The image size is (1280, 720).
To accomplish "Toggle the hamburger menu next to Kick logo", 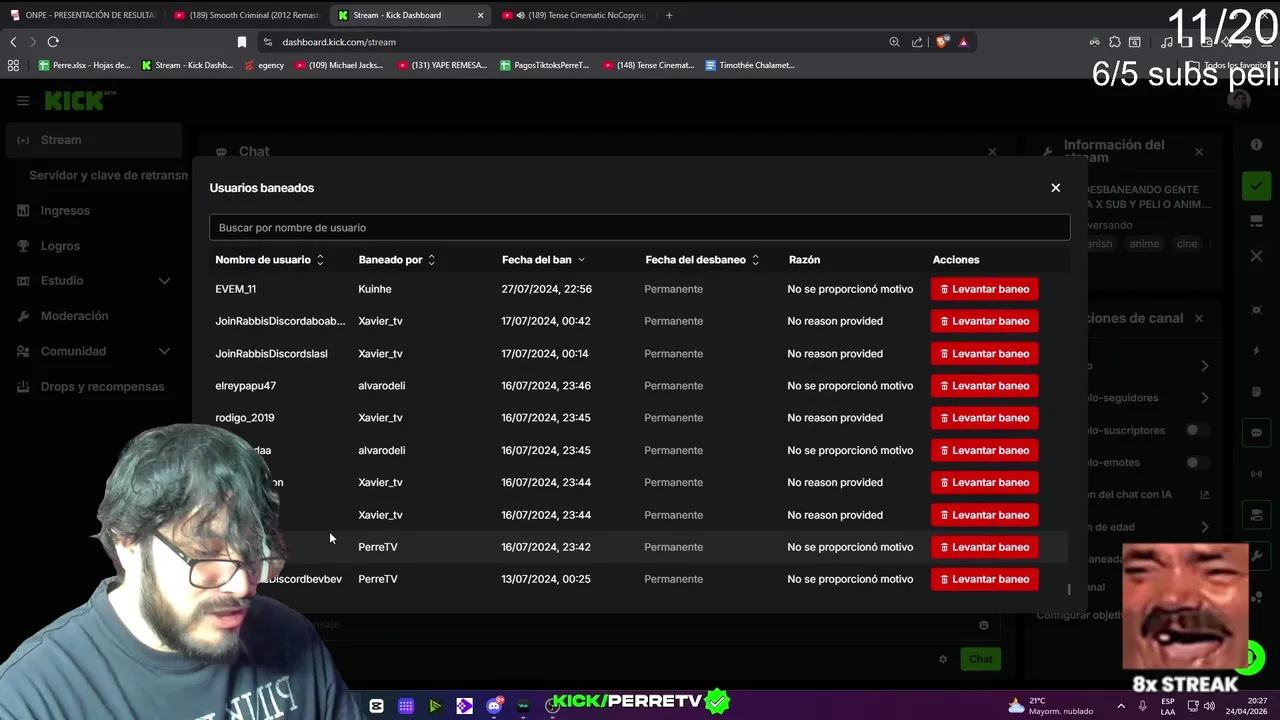I will 23,101.
